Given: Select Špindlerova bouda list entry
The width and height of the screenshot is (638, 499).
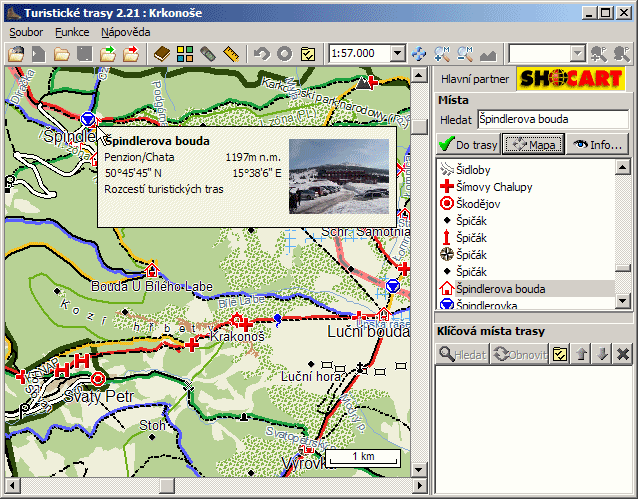Looking at the screenshot, I should click(x=525, y=289).
